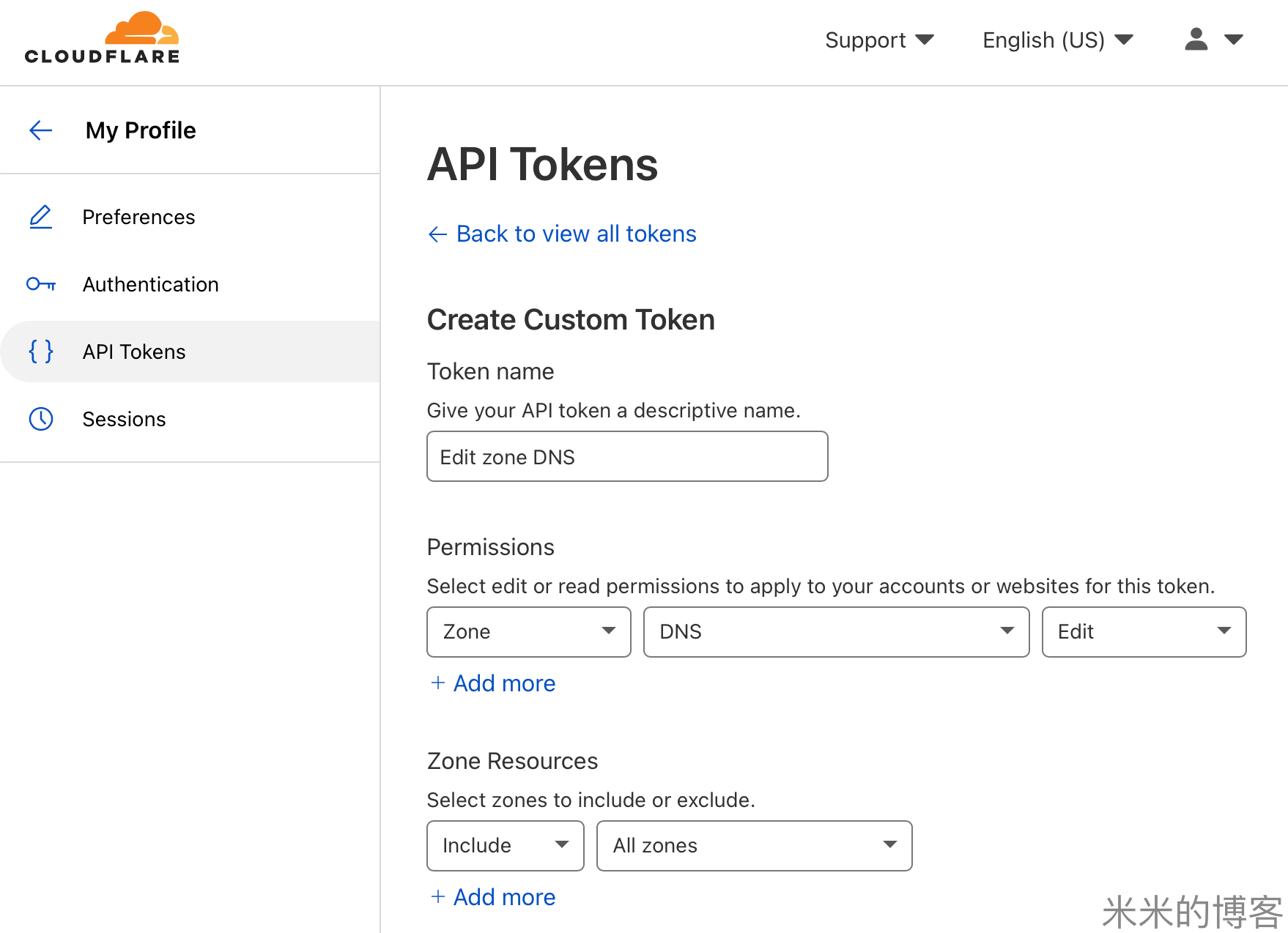
Task: Click the Cloudflare logo
Action: [x=102, y=39]
